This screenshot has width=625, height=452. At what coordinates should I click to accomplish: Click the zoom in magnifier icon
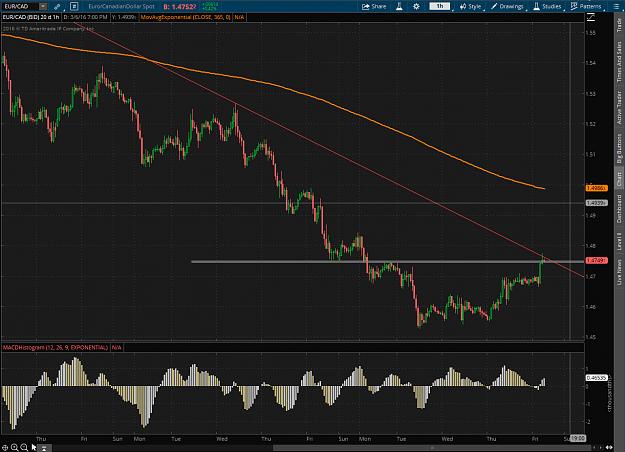(x=15, y=448)
